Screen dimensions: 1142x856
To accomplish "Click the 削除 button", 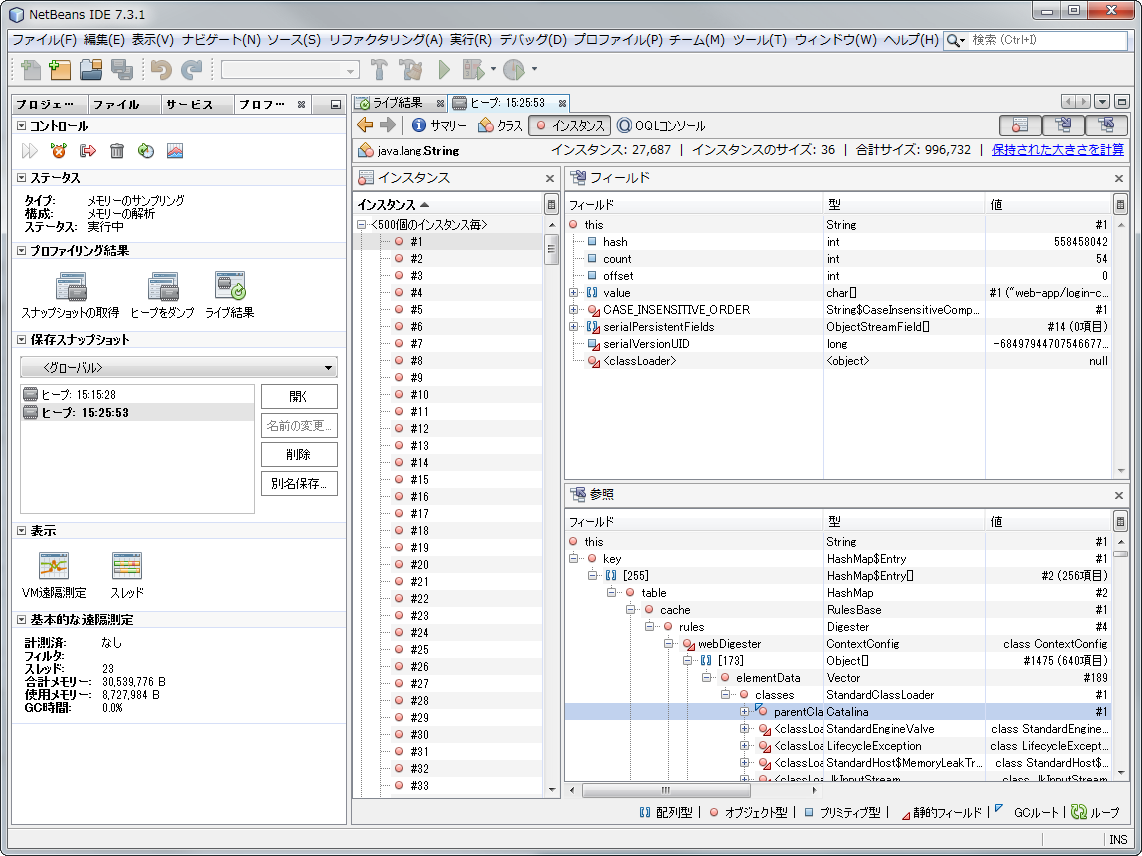I will (x=299, y=455).
